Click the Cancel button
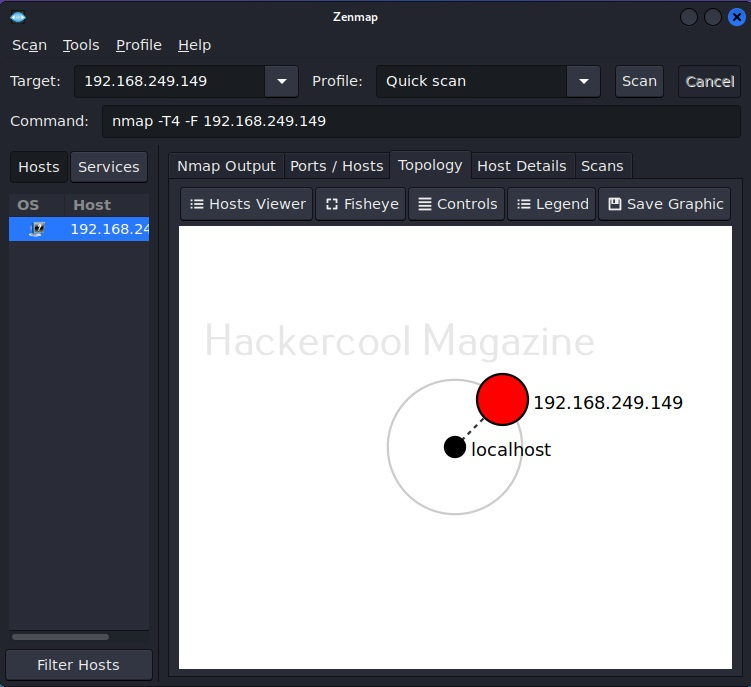The height and width of the screenshot is (687, 751). (710, 81)
